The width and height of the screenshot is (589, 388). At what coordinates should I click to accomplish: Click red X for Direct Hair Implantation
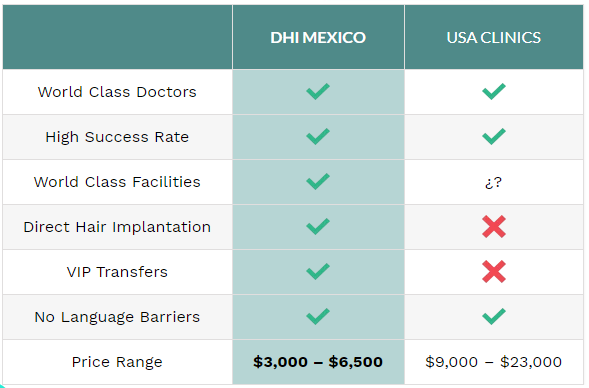coord(494,226)
